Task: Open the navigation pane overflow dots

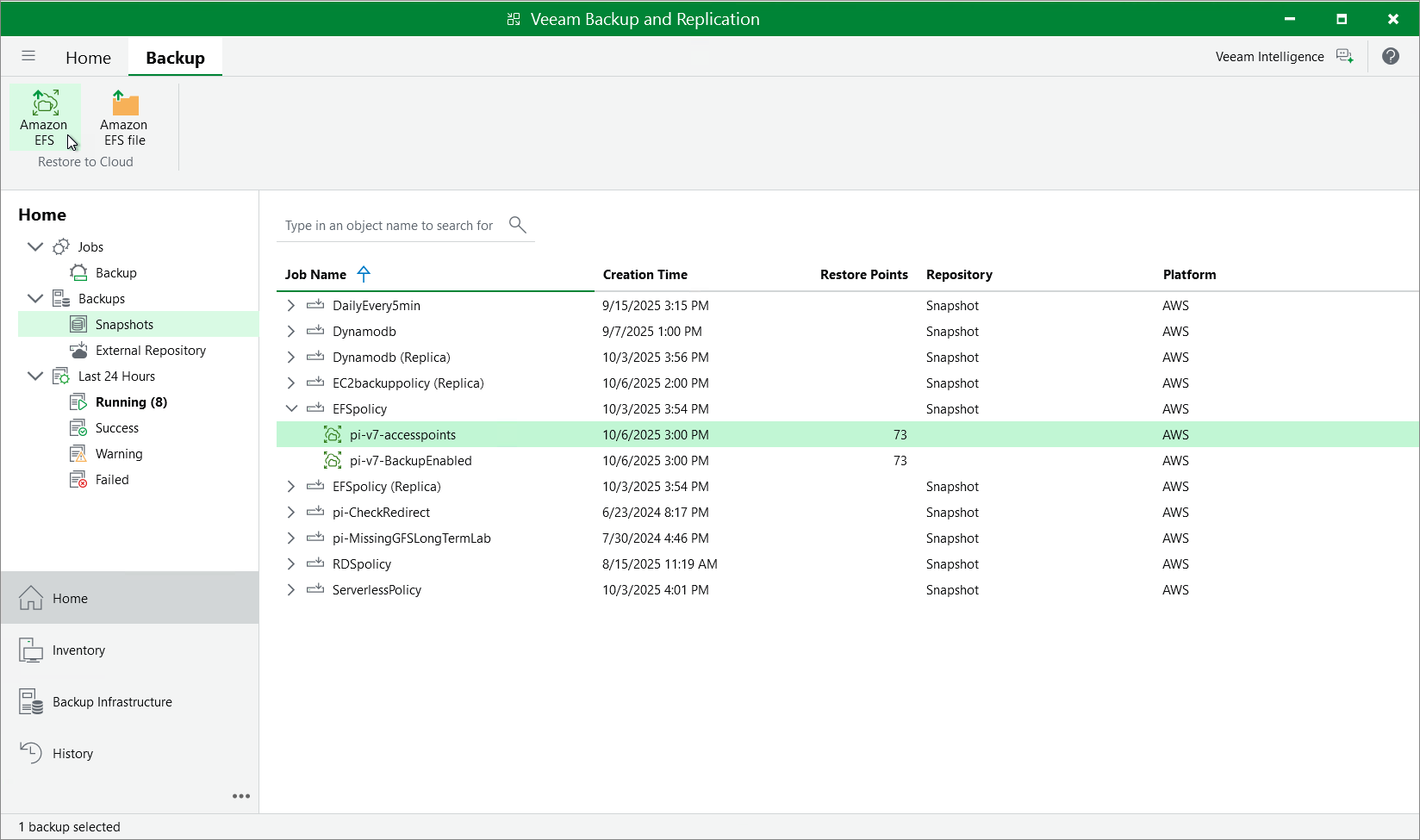Action: pyautogui.click(x=241, y=796)
